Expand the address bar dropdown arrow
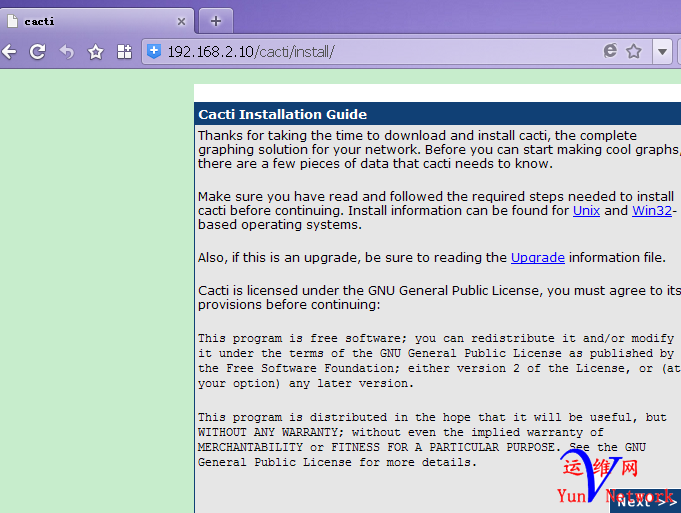681x513 pixels. [662, 52]
